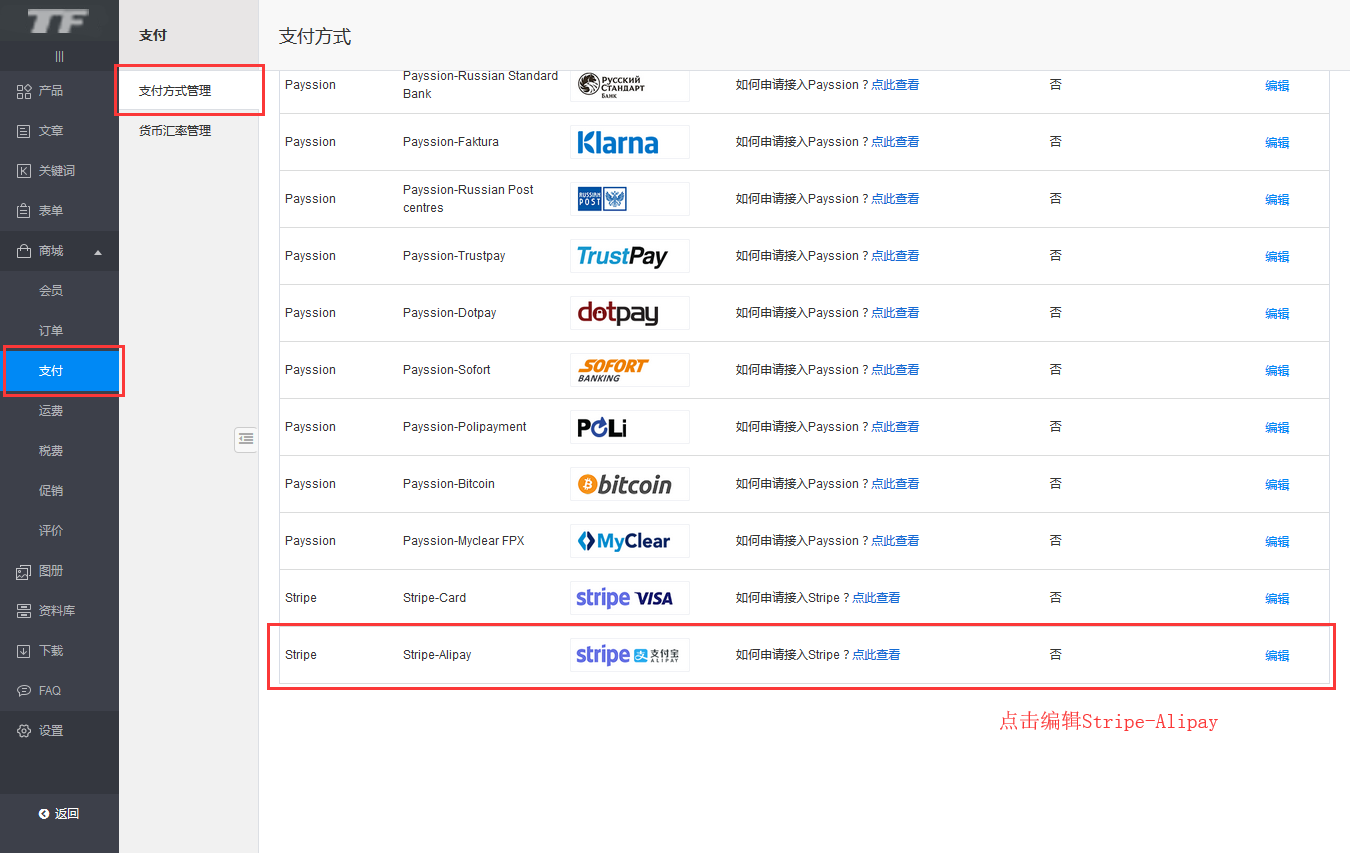Viewport: 1350px width, 853px height.
Task: Edit the Payssion-Trustpay payment method
Action: tap(1277, 257)
